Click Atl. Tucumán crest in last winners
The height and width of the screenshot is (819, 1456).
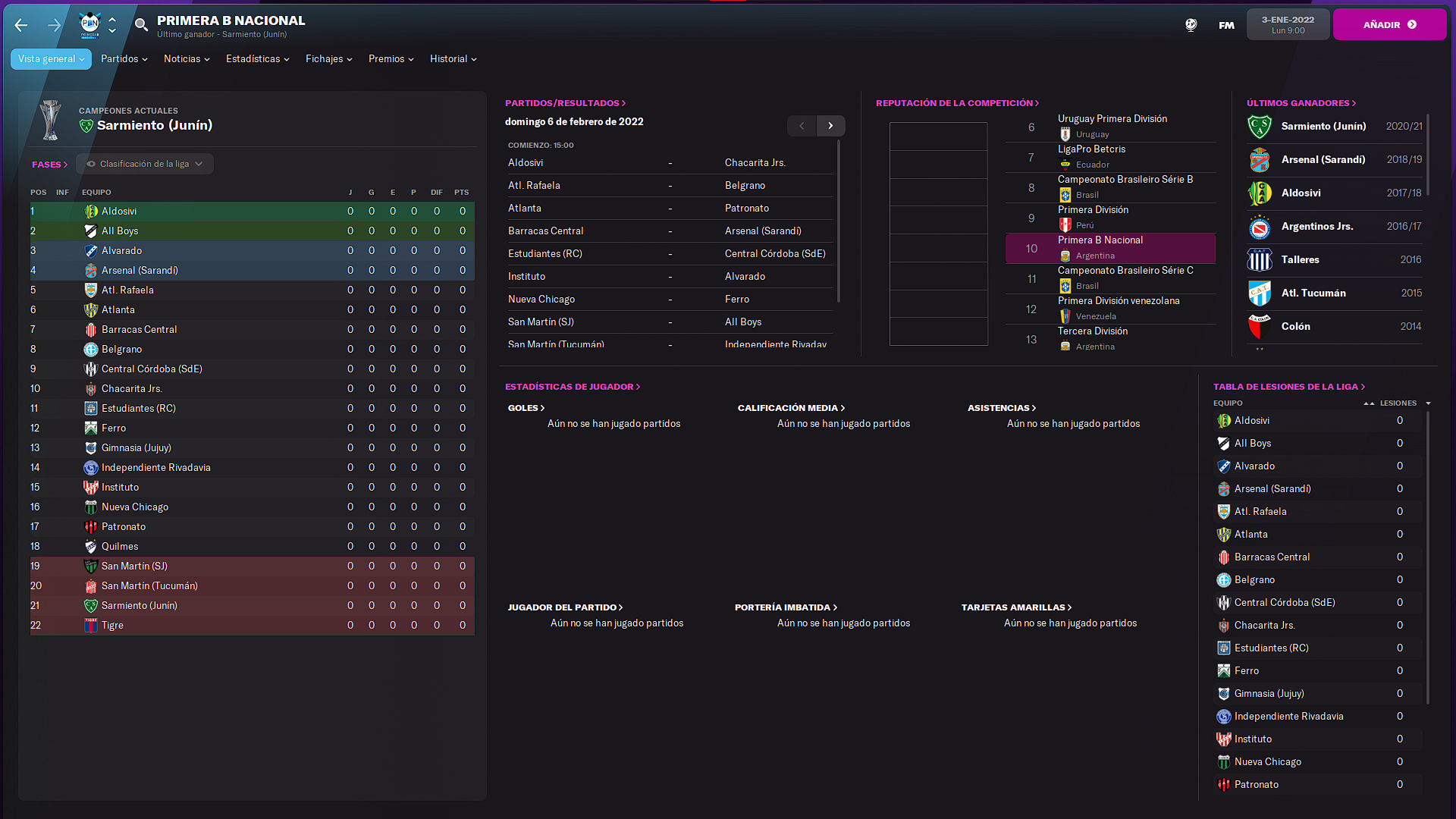click(1260, 293)
